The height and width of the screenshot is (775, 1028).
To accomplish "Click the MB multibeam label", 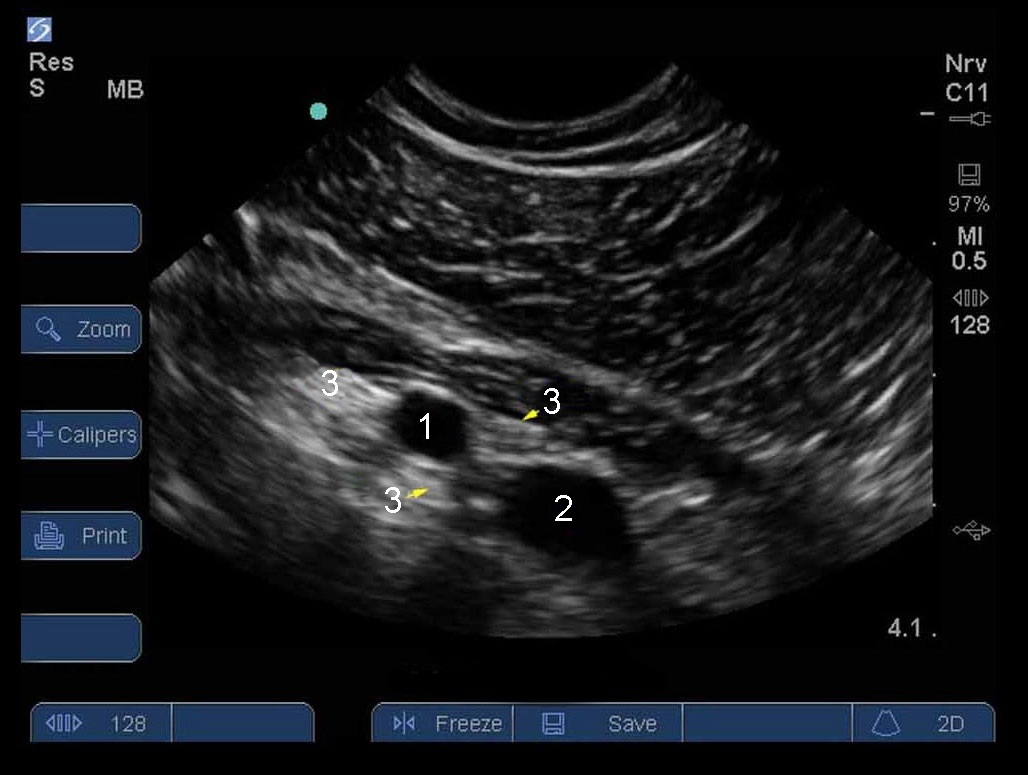I will click(125, 90).
